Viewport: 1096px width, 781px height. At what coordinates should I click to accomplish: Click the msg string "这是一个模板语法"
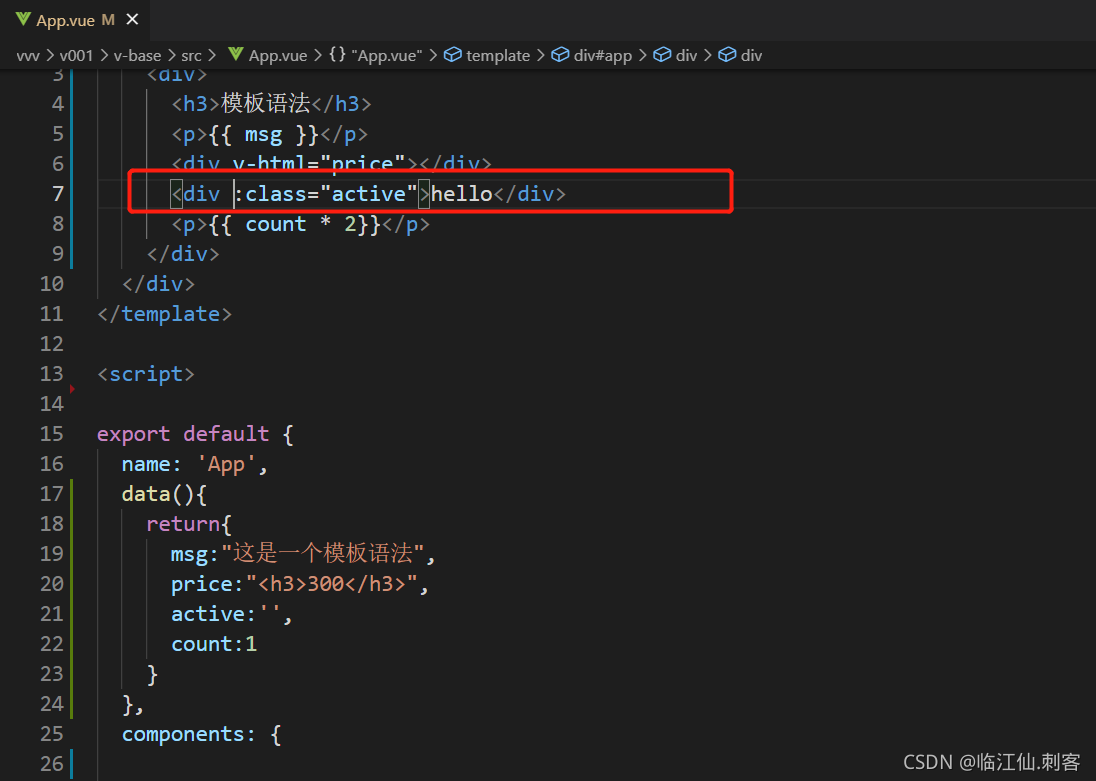pyautogui.click(x=323, y=554)
